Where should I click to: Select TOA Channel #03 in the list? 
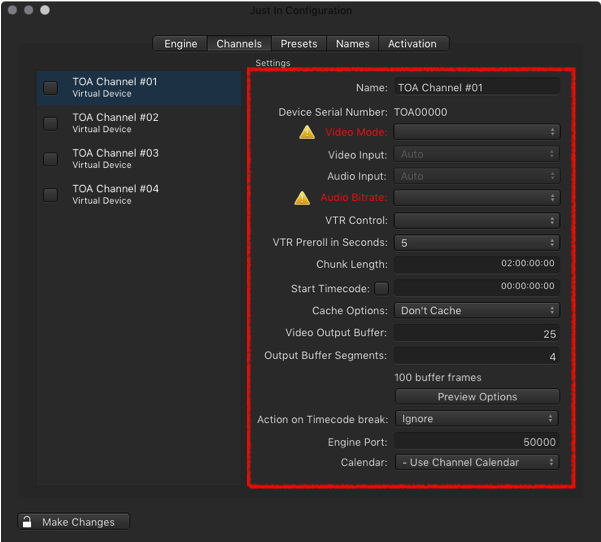click(139, 159)
